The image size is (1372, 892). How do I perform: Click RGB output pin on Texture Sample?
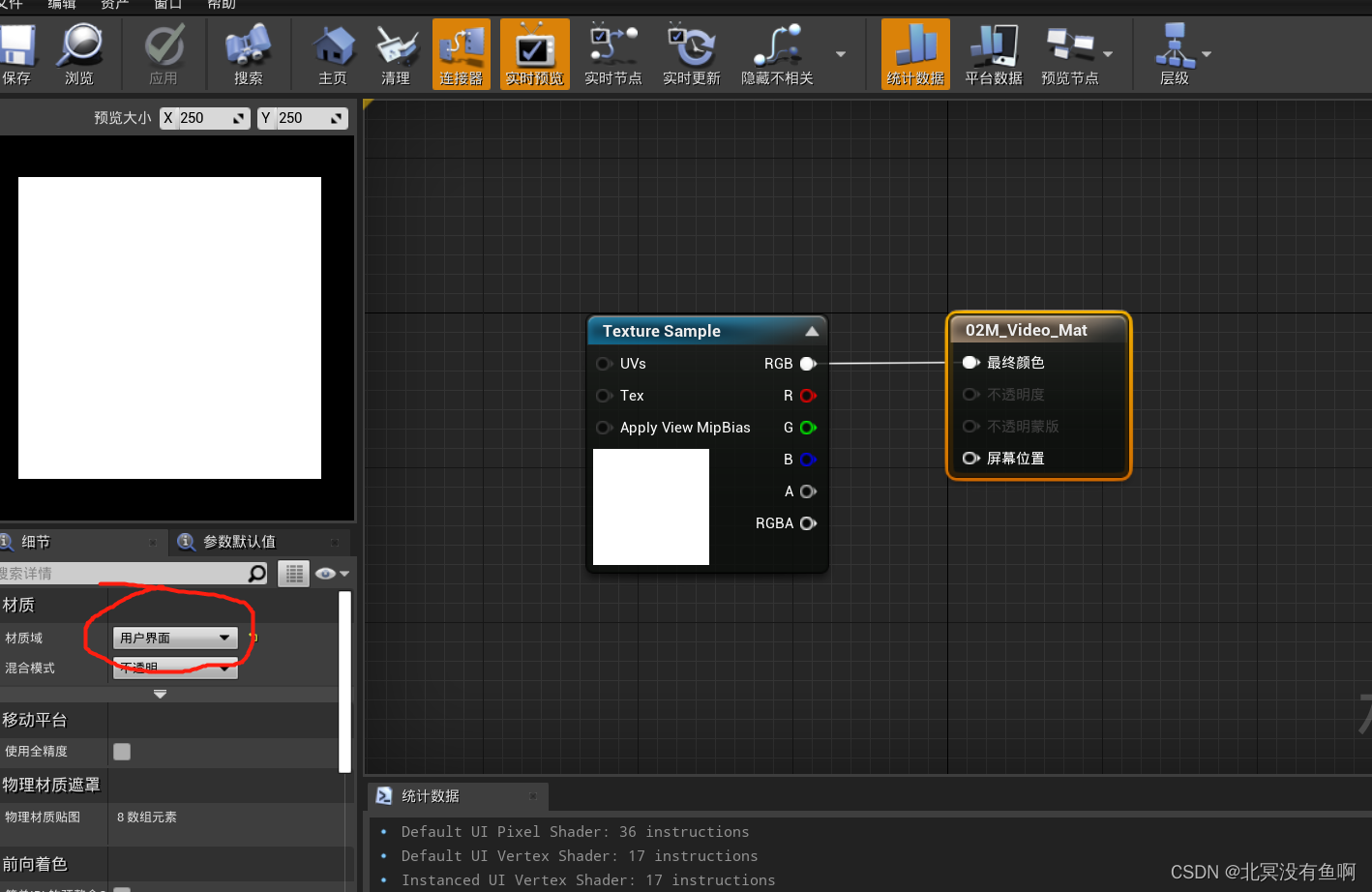(808, 364)
